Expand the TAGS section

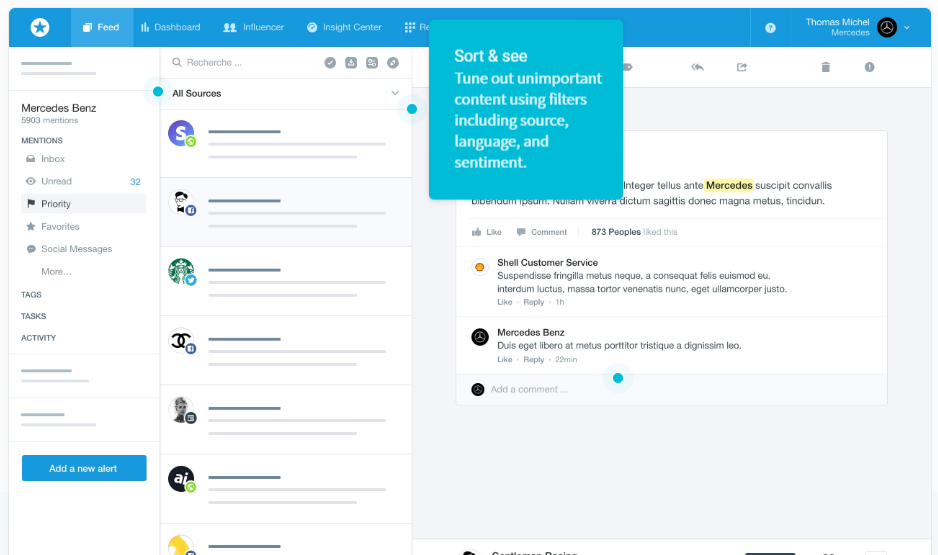pos(31,294)
